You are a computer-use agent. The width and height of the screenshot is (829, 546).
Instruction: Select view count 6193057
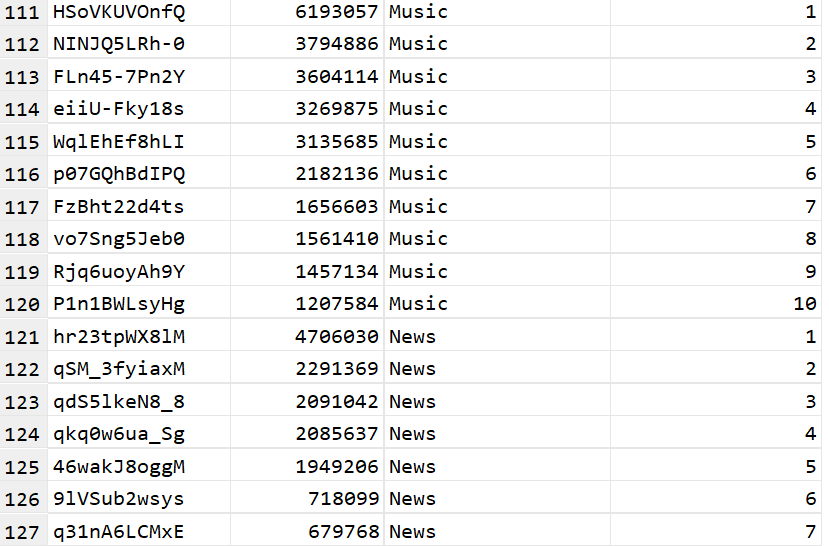[x=307, y=12]
